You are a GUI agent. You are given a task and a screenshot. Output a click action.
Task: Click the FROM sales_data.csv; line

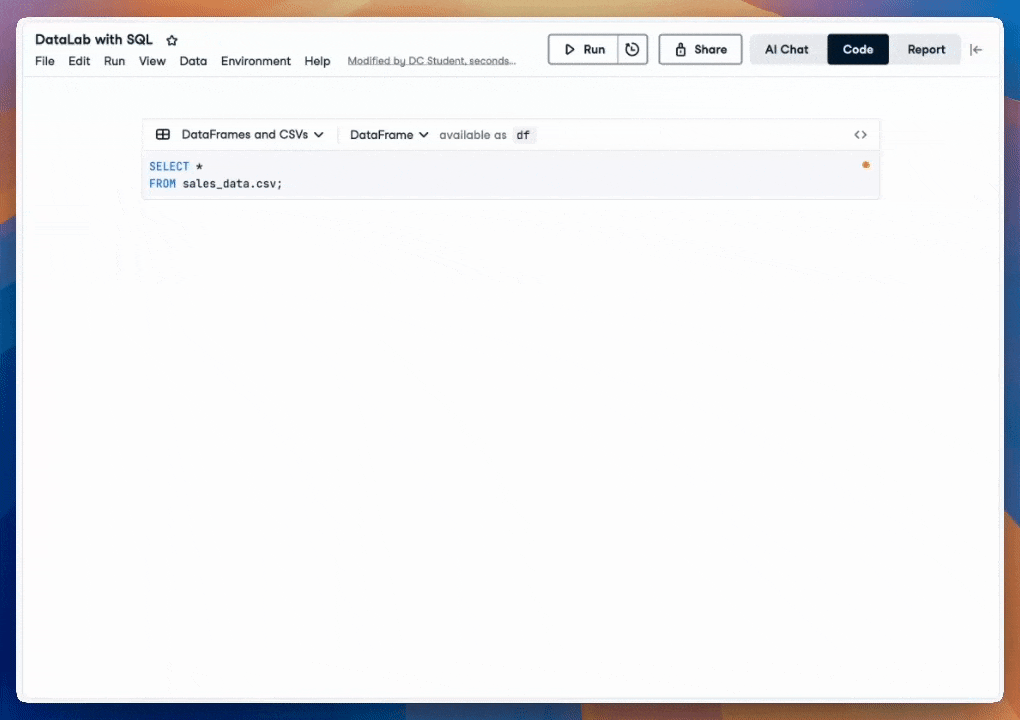(x=216, y=184)
